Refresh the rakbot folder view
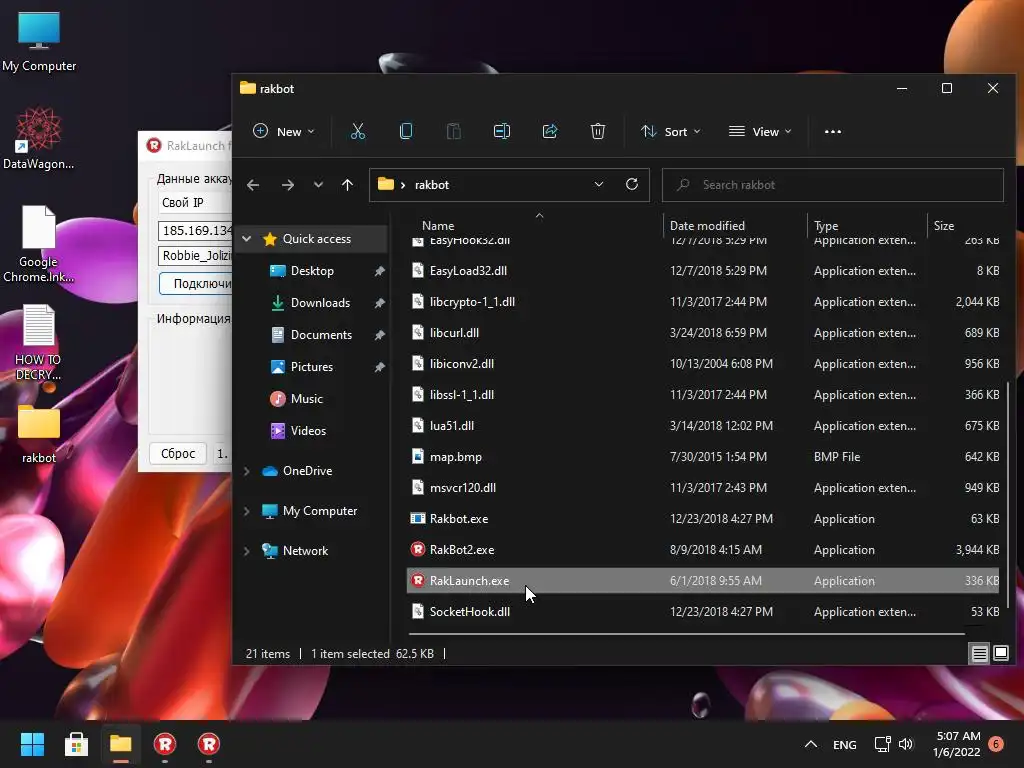1024x768 pixels. [x=632, y=184]
